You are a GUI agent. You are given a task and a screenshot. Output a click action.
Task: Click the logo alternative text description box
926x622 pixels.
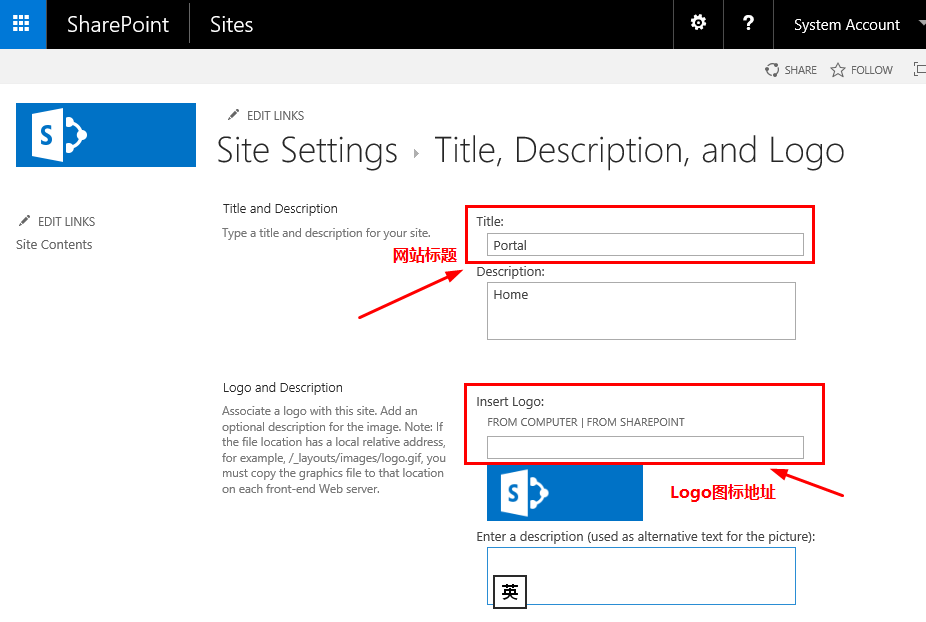(x=641, y=576)
